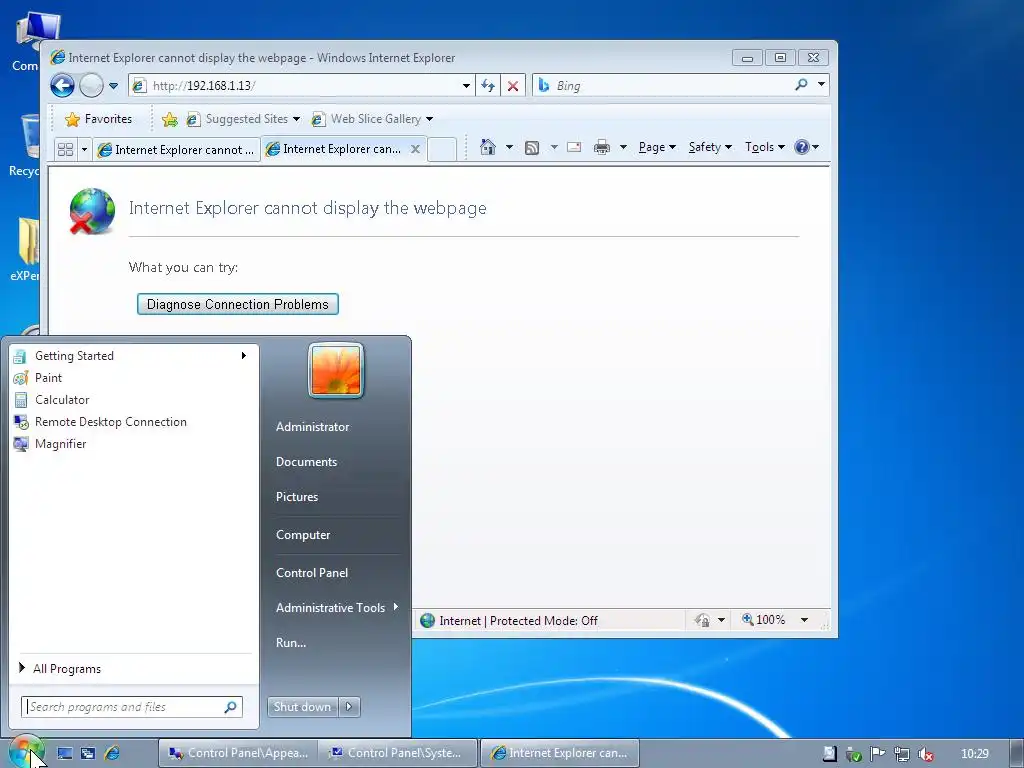Click the Refresh page icon

click(x=488, y=86)
